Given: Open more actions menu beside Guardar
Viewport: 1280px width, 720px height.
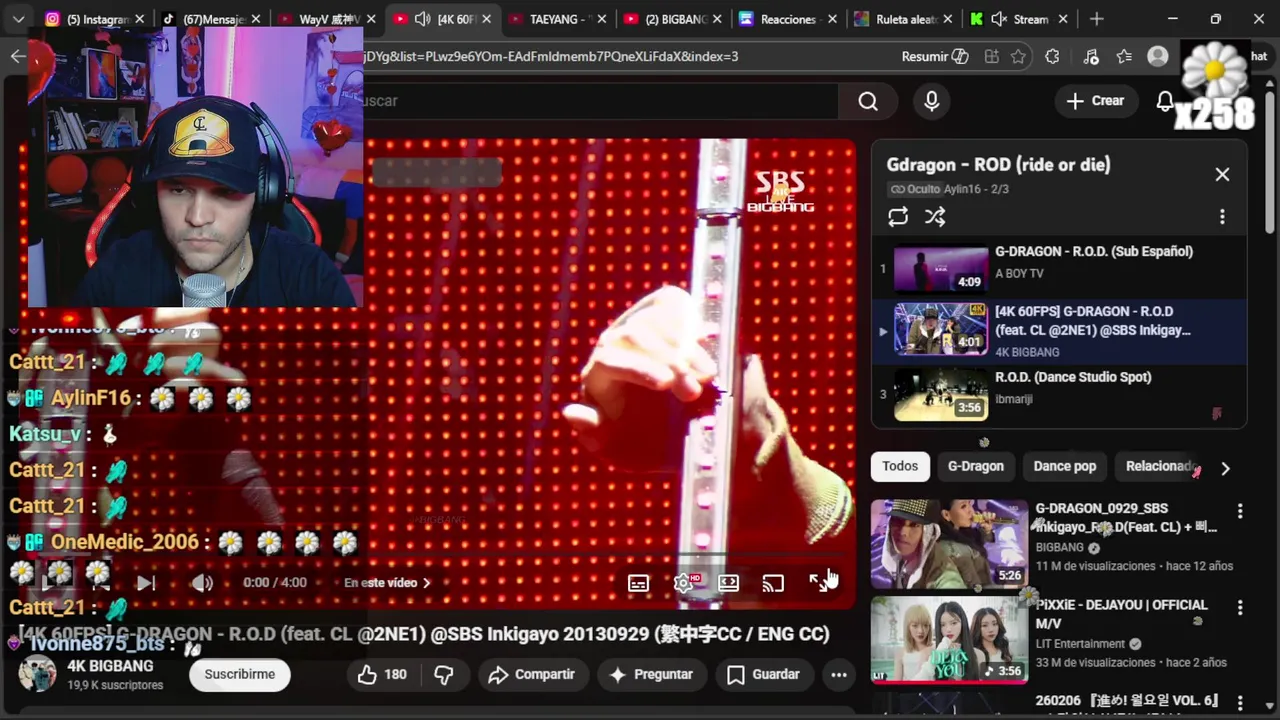Looking at the screenshot, I should (x=839, y=675).
